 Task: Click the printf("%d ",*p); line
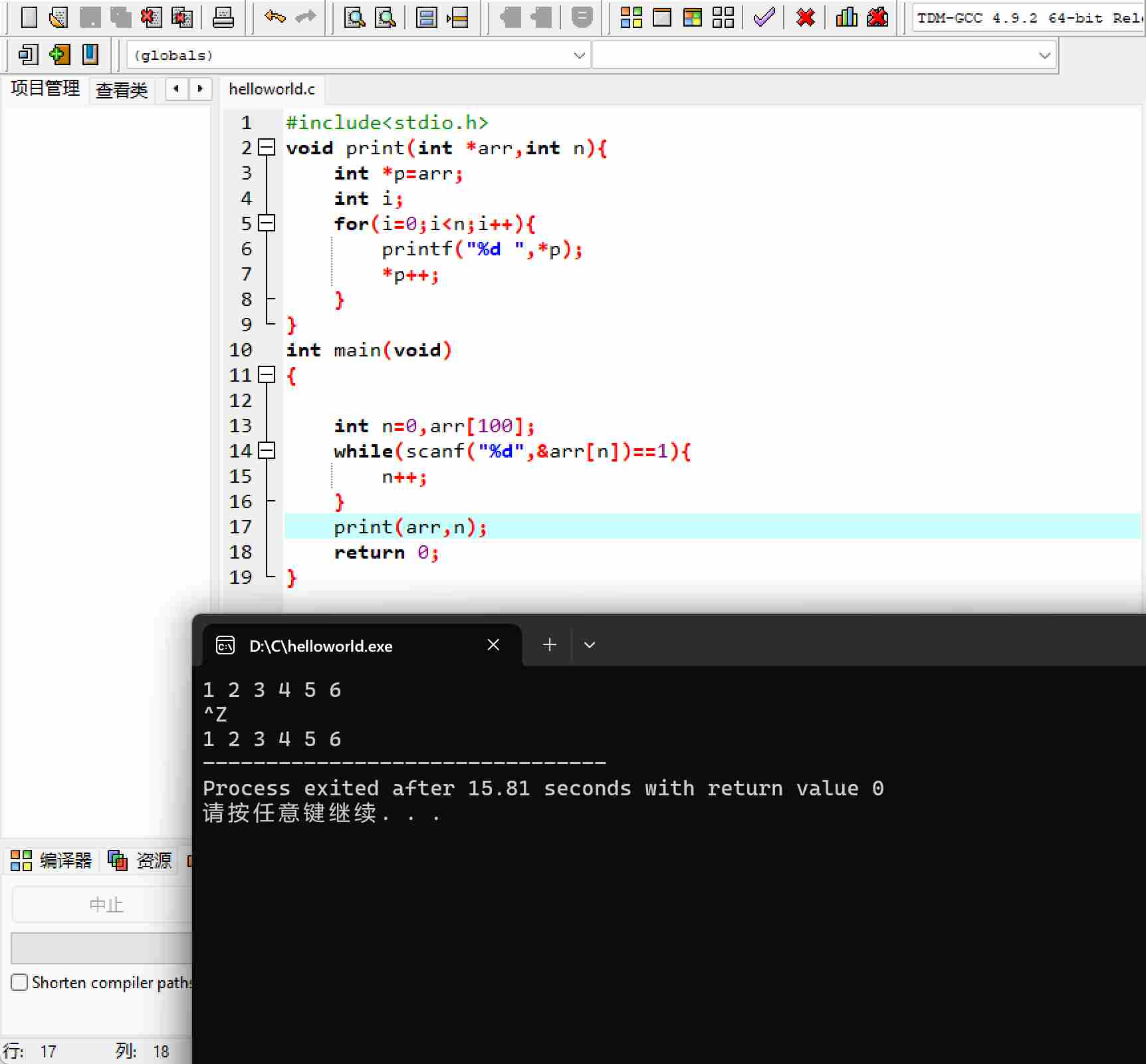[483, 249]
